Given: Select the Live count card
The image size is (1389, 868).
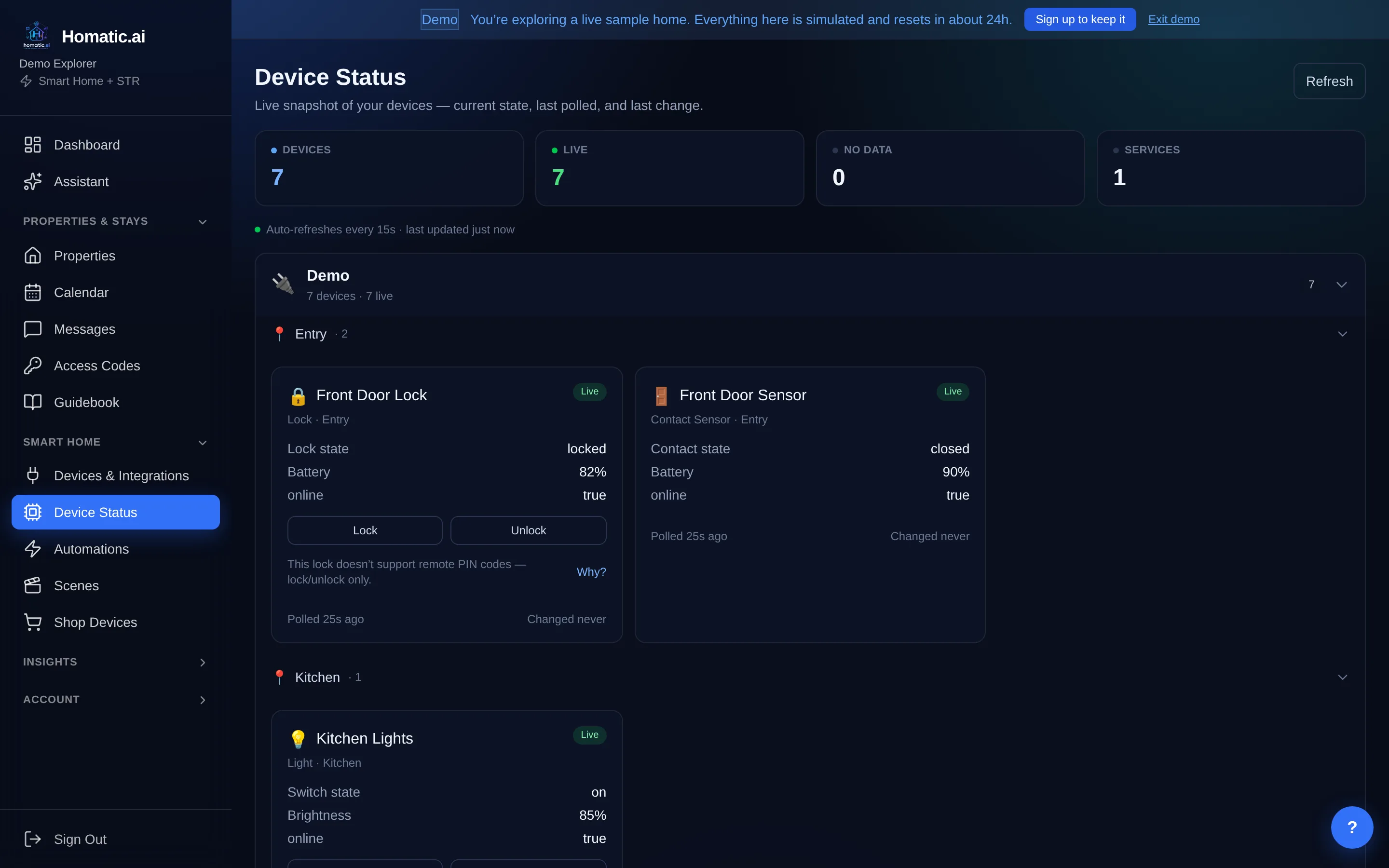Looking at the screenshot, I should click(x=669, y=168).
